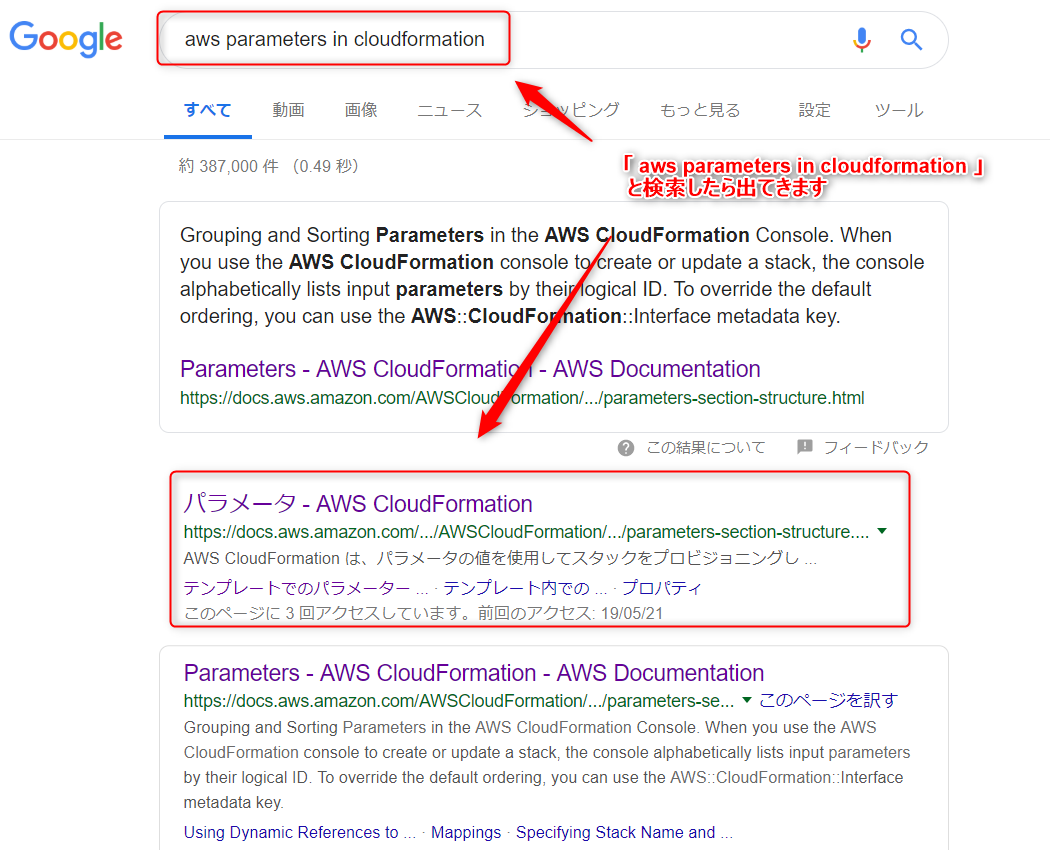1050x850 pixels.
Task: Open パラメータ - AWS CloudFormation result
Action: 358,504
